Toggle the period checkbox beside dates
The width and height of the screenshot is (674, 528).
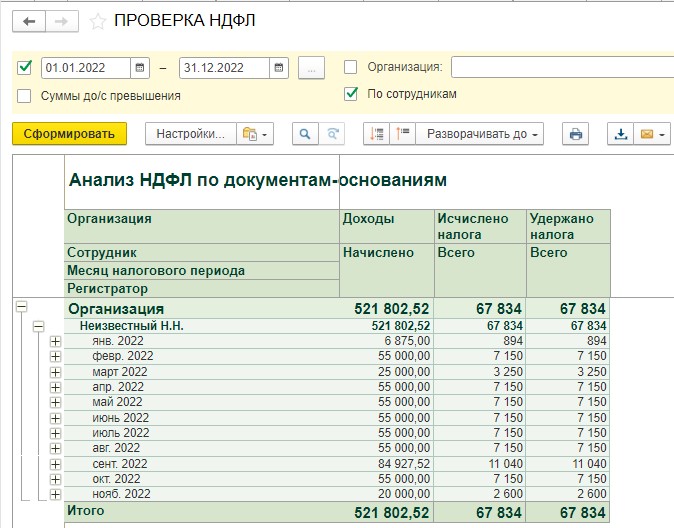(x=24, y=68)
